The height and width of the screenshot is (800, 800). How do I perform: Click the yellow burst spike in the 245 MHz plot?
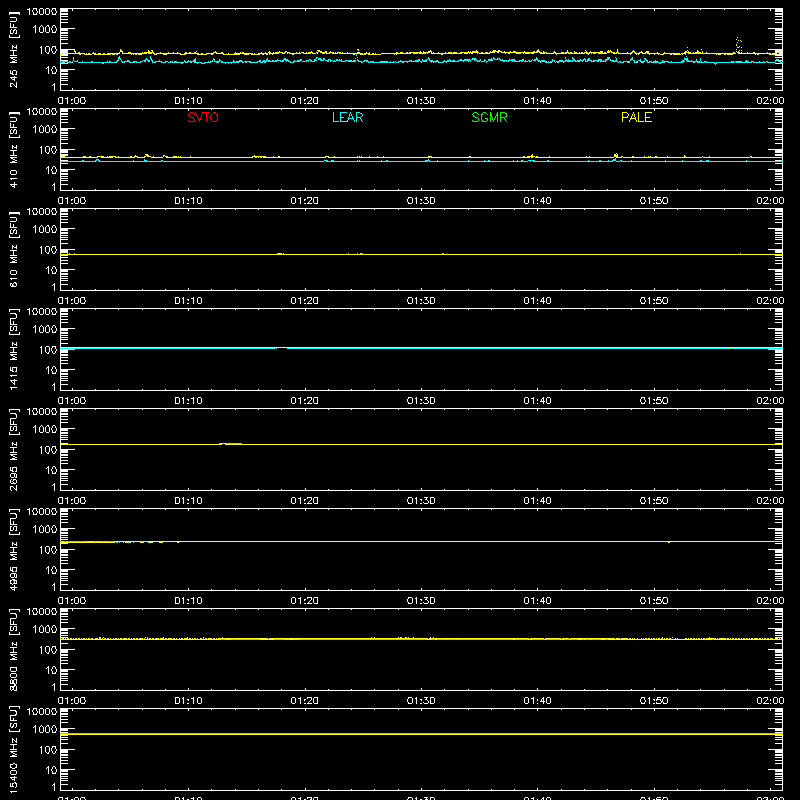(x=738, y=45)
